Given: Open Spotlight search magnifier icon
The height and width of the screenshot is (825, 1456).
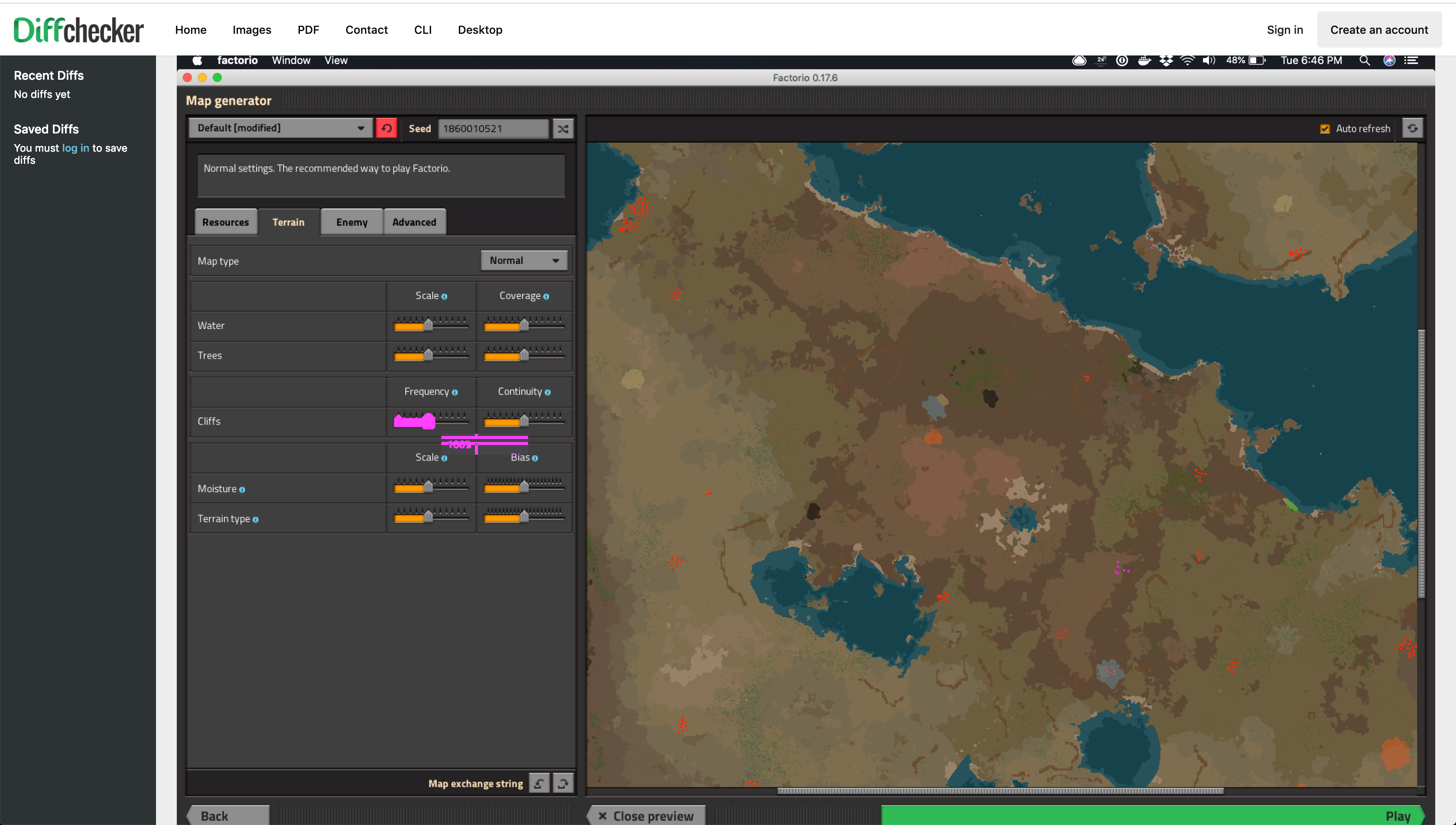Looking at the screenshot, I should click(x=1365, y=61).
